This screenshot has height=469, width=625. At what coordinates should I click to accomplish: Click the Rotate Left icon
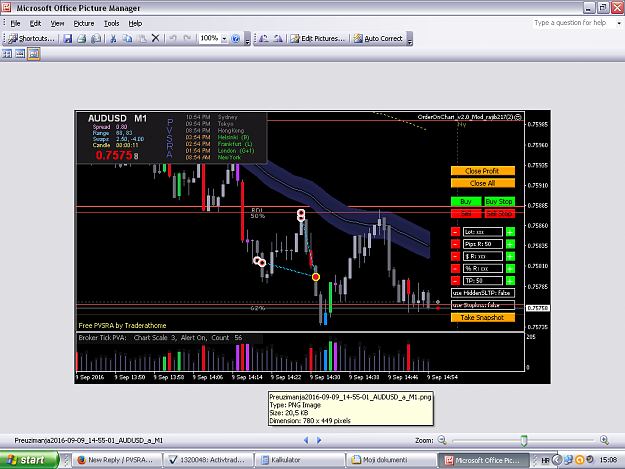[263, 38]
